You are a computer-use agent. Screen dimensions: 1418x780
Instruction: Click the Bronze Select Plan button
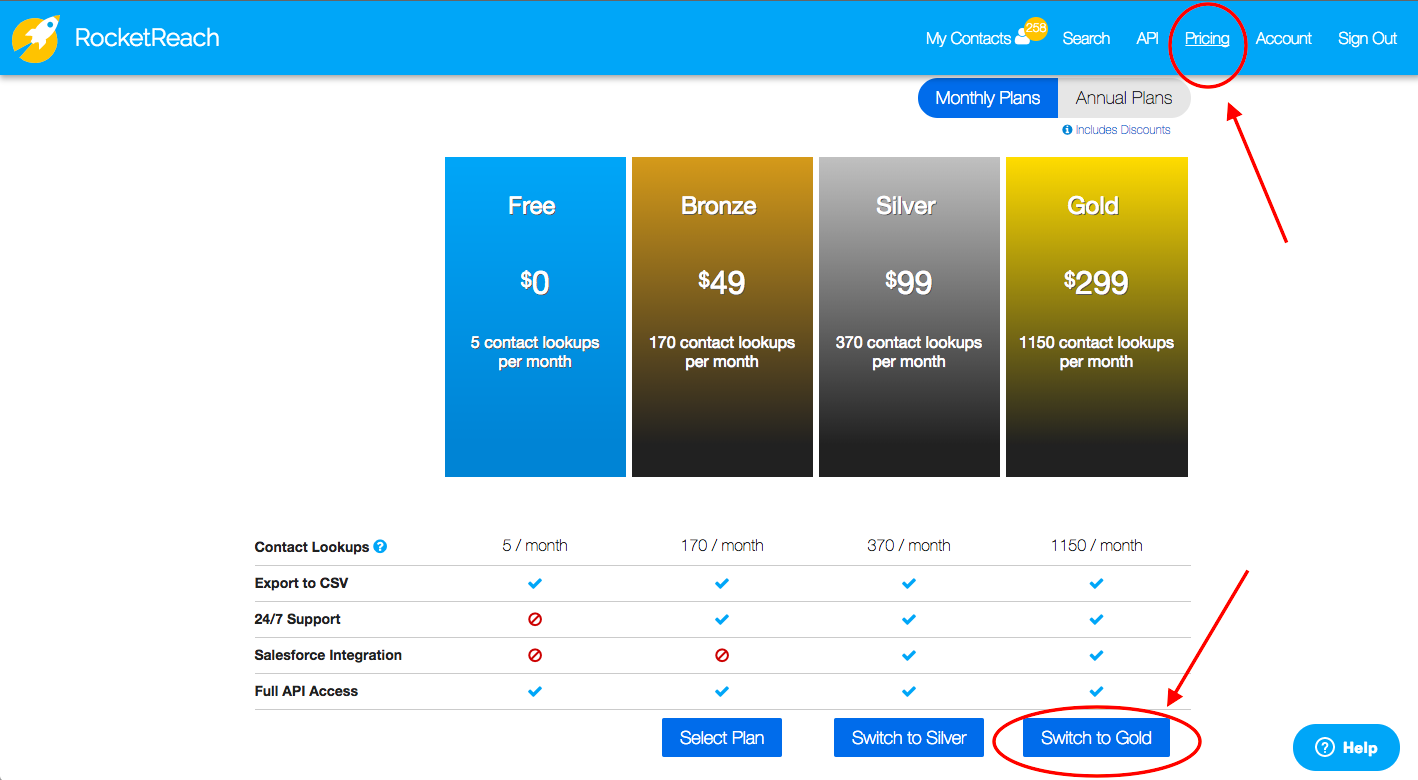[722, 738]
